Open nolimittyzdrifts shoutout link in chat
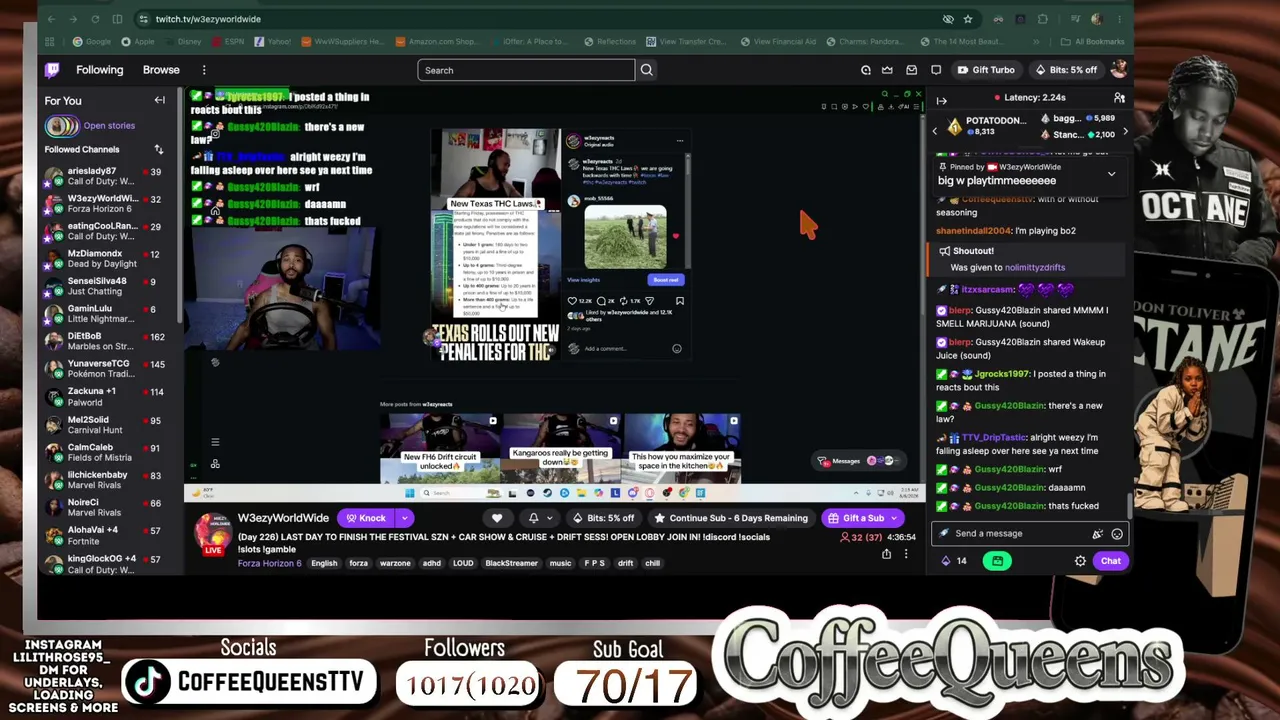Screen dimensions: 1280x720 (x=1035, y=268)
